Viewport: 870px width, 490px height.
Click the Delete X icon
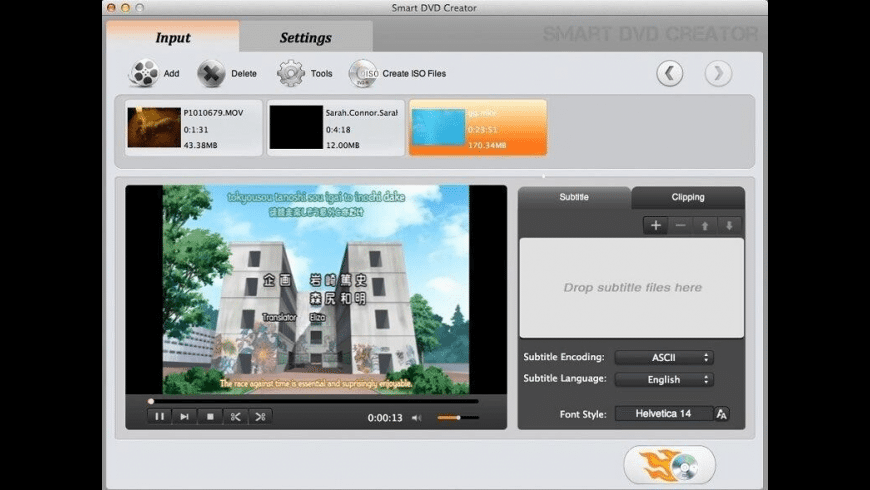click(211, 73)
